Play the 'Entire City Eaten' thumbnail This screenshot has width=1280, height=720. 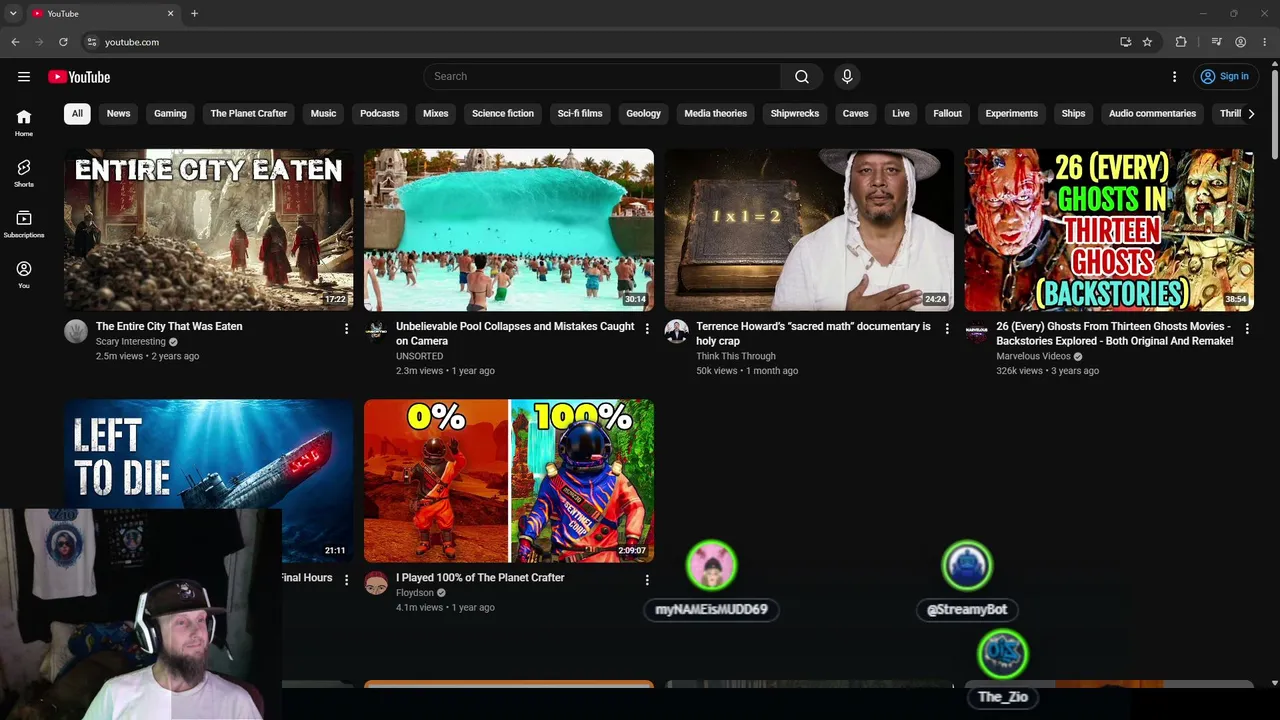209,230
